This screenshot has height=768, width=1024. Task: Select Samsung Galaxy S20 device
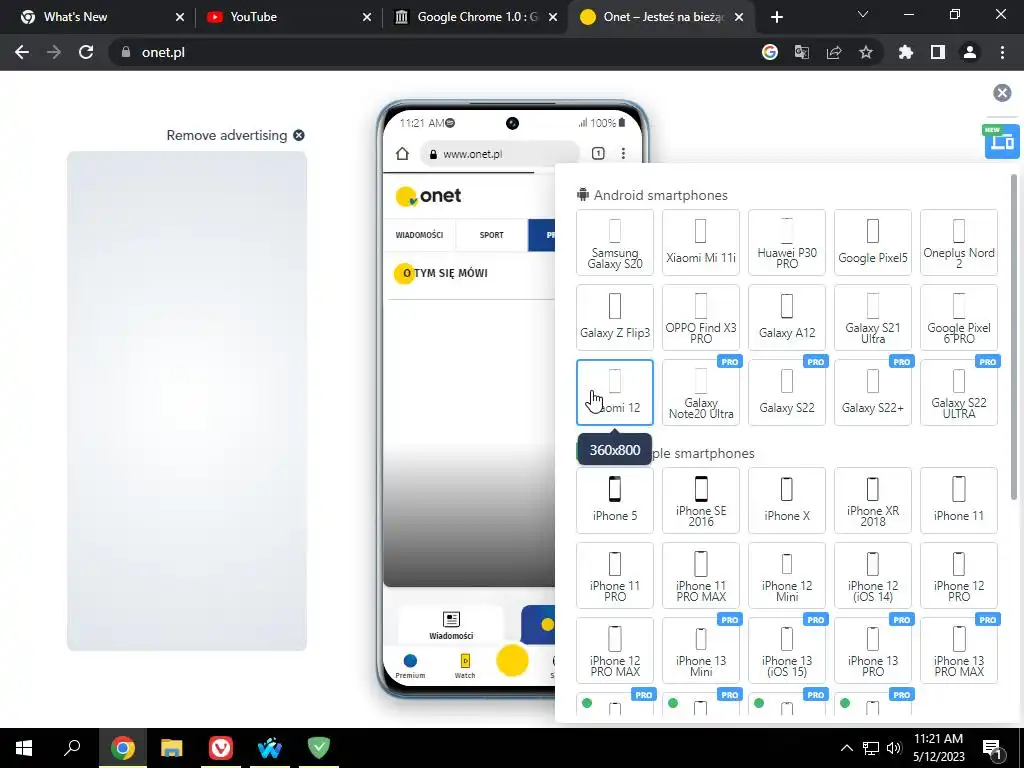615,242
